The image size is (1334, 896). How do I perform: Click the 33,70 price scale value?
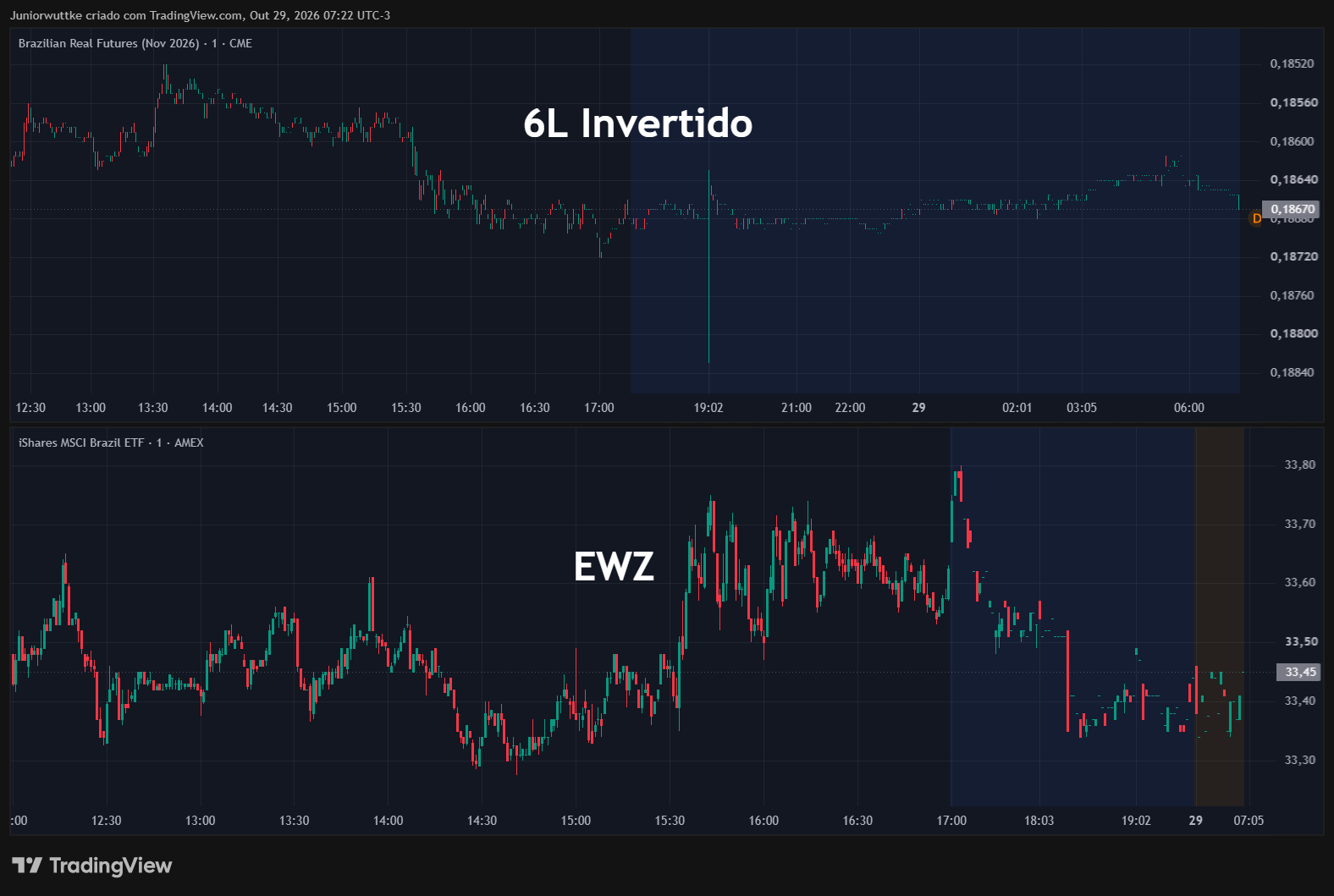(x=1300, y=524)
